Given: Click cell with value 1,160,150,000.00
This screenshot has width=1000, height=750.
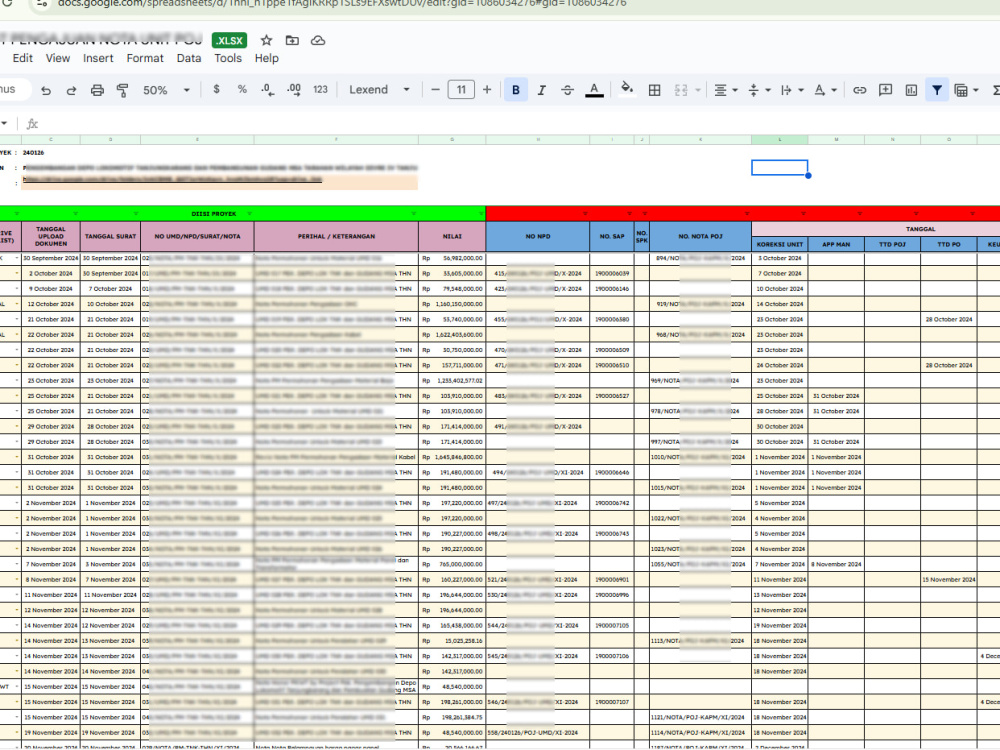Looking at the screenshot, I should [452, 304].
